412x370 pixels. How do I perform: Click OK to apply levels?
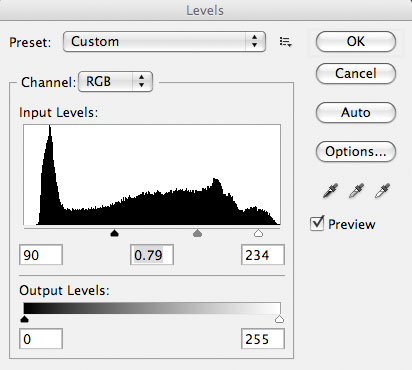356,42
